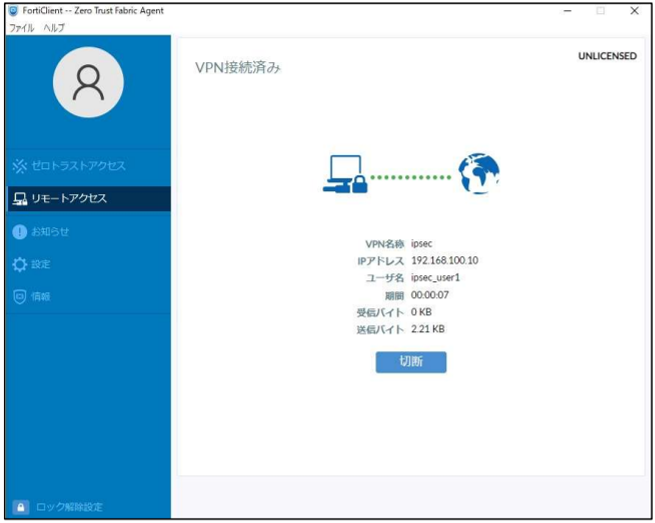Viewport: 655px width, 523px height.
Task: Click the VPN接続済み heading
Action: (x=238, y=69)
